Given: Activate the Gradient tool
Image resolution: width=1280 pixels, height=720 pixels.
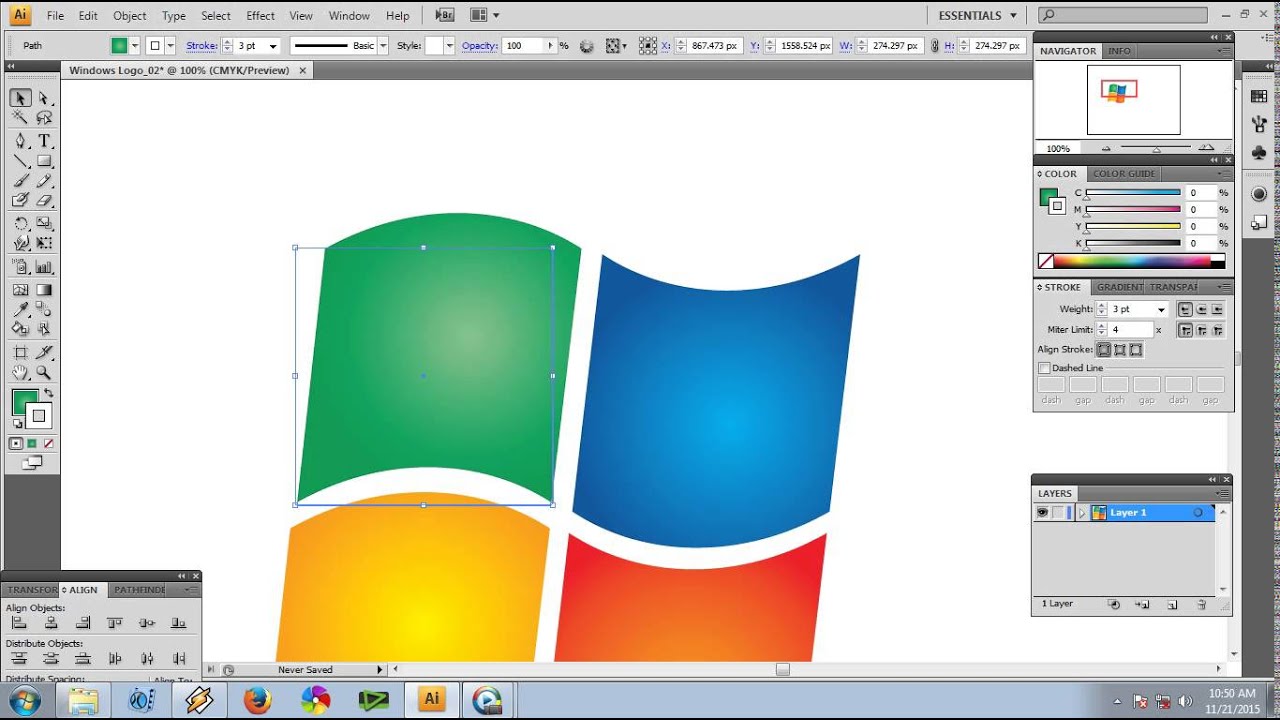Looking at the screenshot, I should click(44, 290).
